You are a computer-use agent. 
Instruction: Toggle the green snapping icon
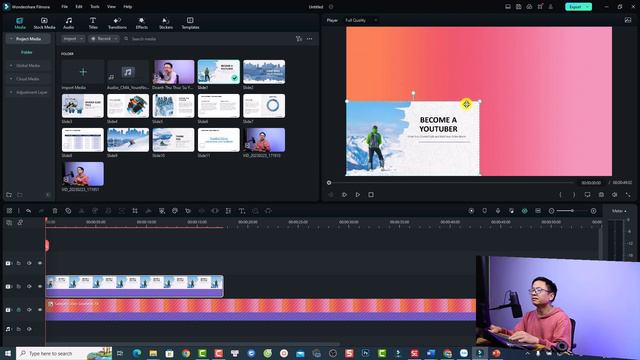[524, 211]
